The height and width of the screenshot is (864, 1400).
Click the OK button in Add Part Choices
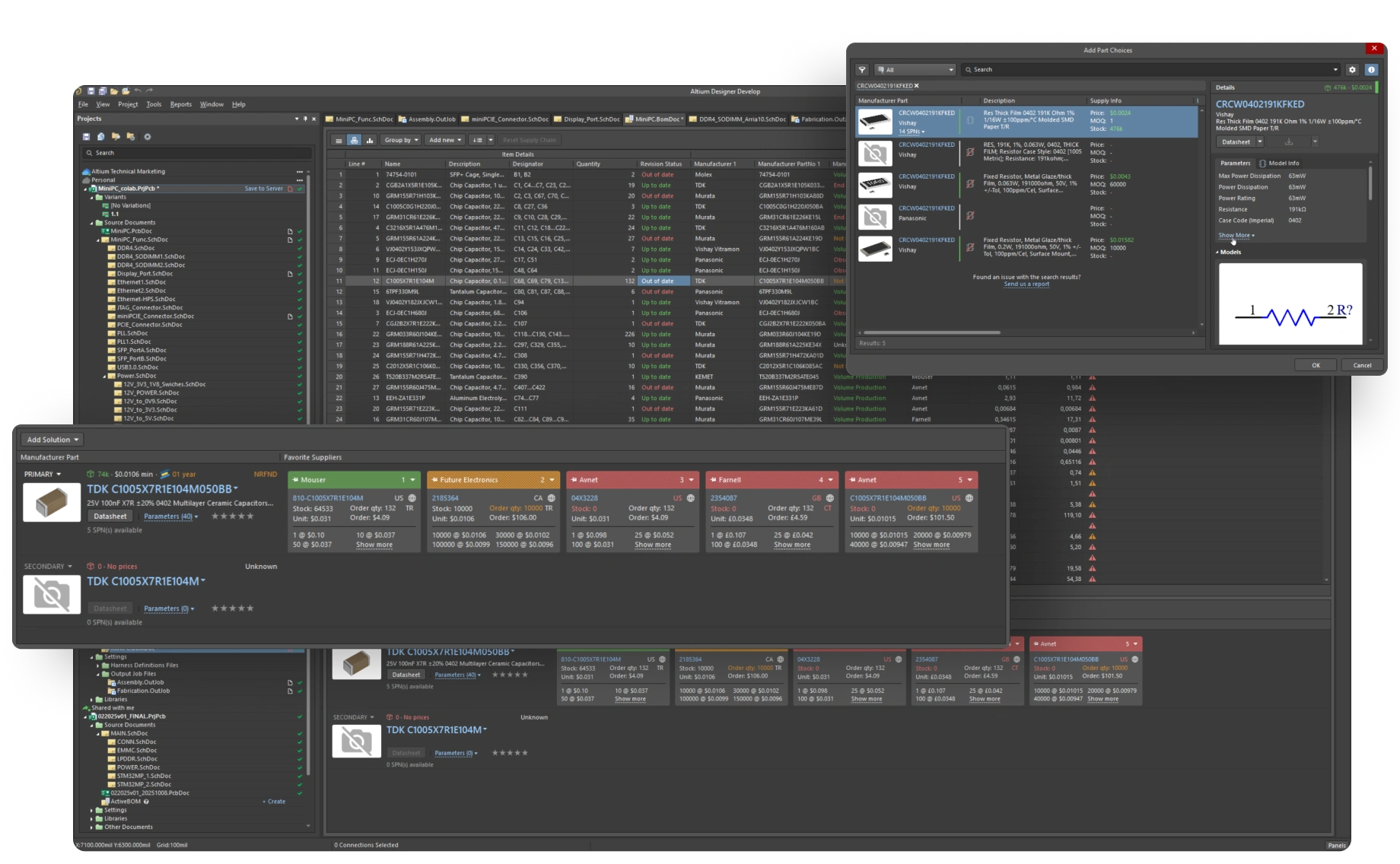coord(1316,365)
